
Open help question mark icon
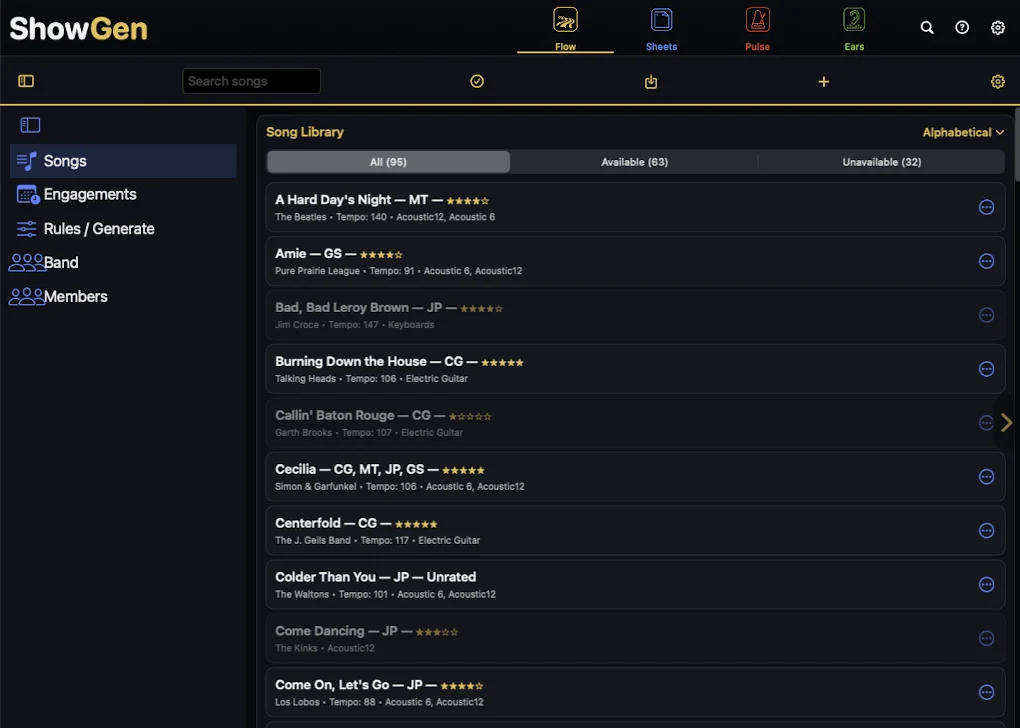962,27
